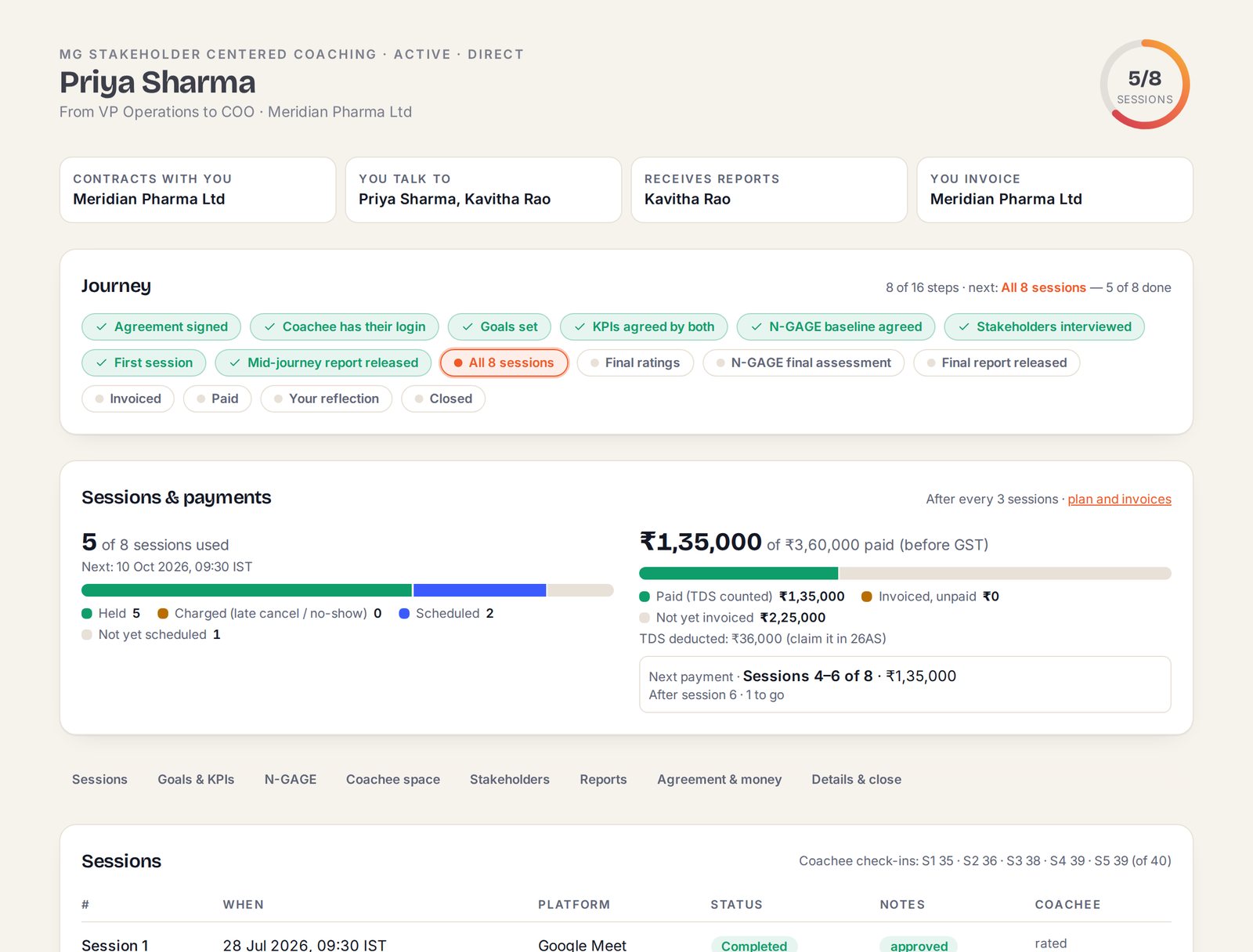Follow the plan and invoices link
The width and height of the screenshot is (1253, 952).
[x=1119, y=499]
